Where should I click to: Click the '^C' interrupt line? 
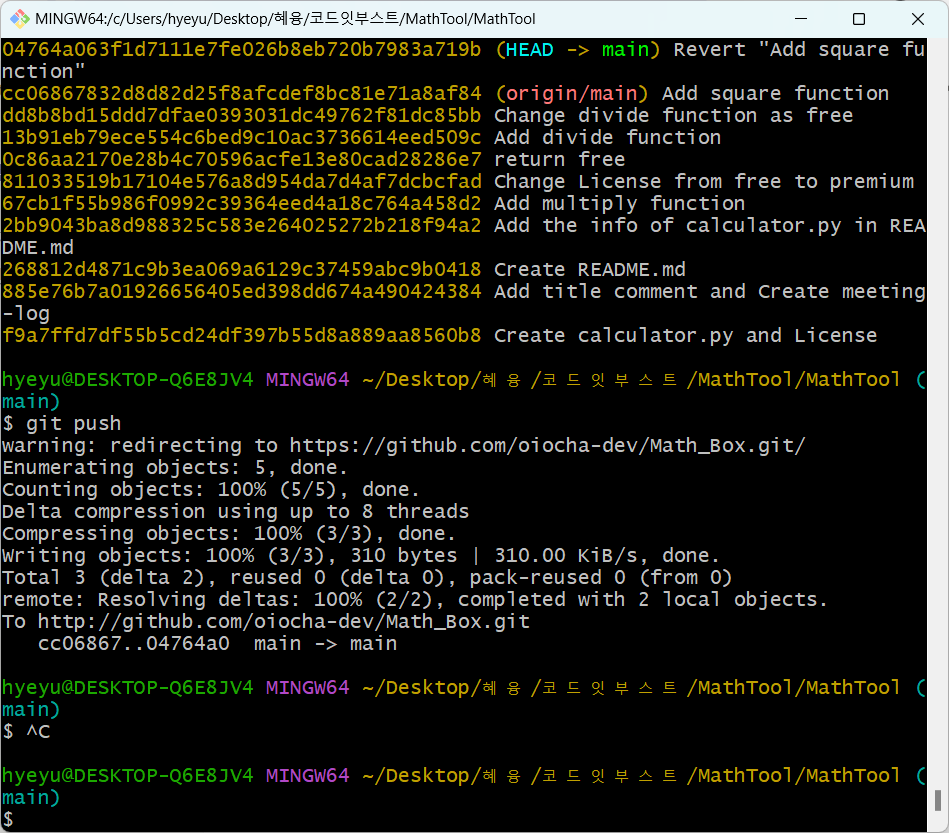point(36,731)
